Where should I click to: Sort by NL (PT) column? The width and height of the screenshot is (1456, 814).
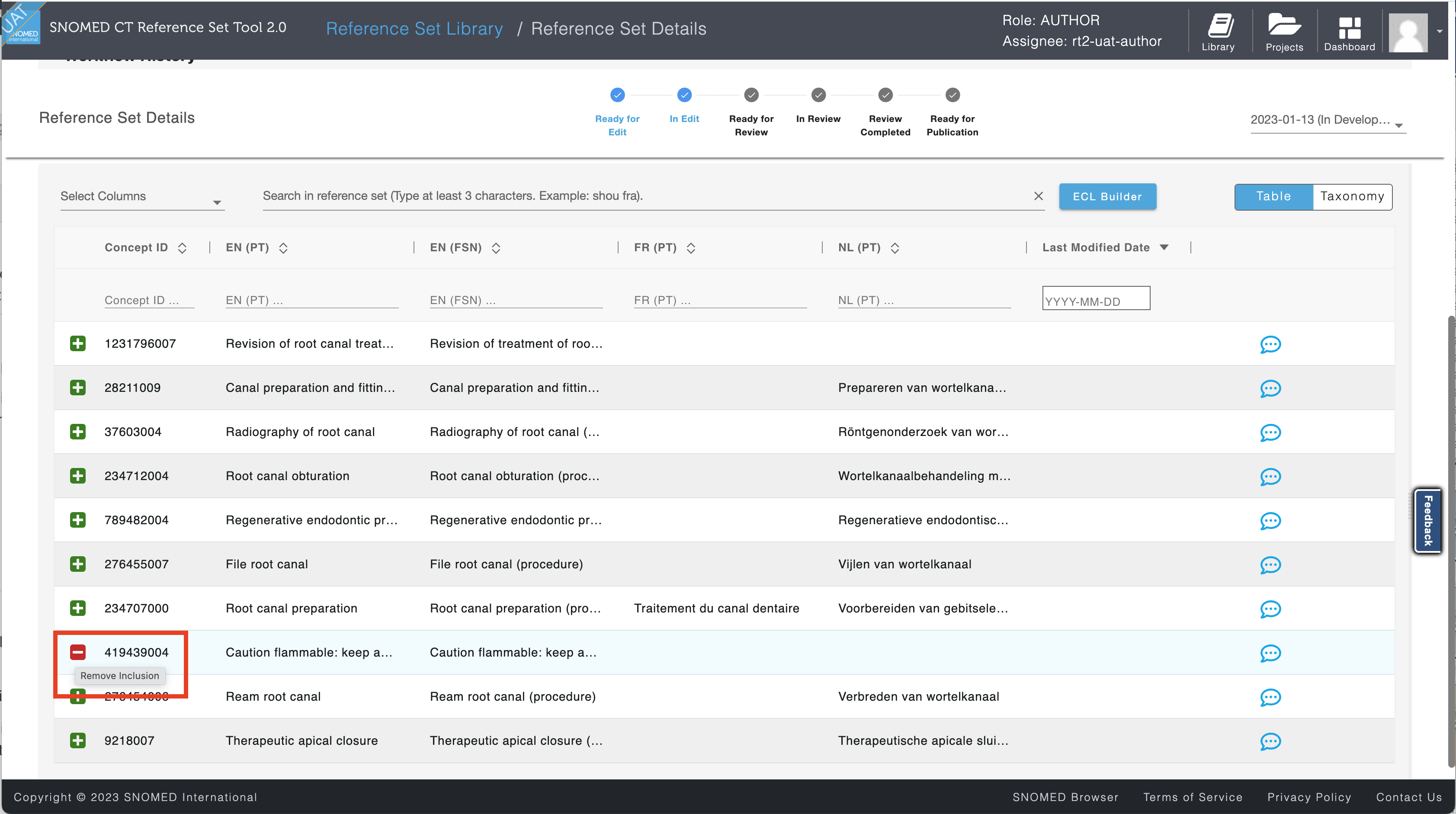[895, 247]
